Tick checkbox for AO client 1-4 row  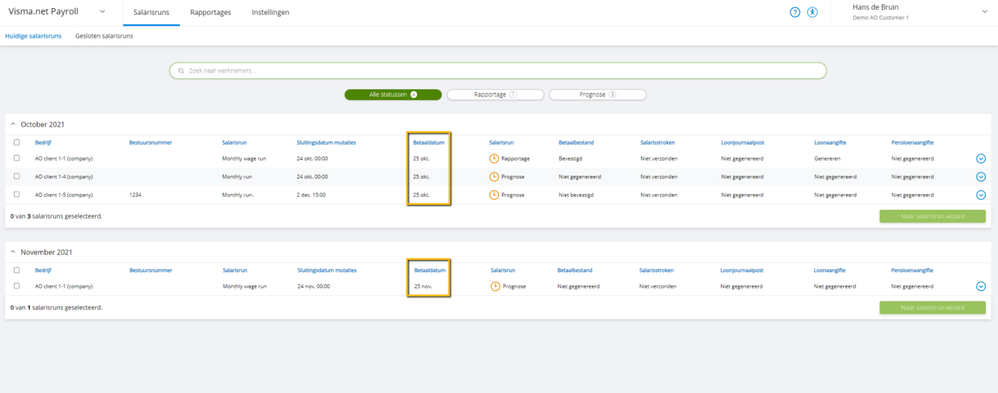(x=17, y=176)
